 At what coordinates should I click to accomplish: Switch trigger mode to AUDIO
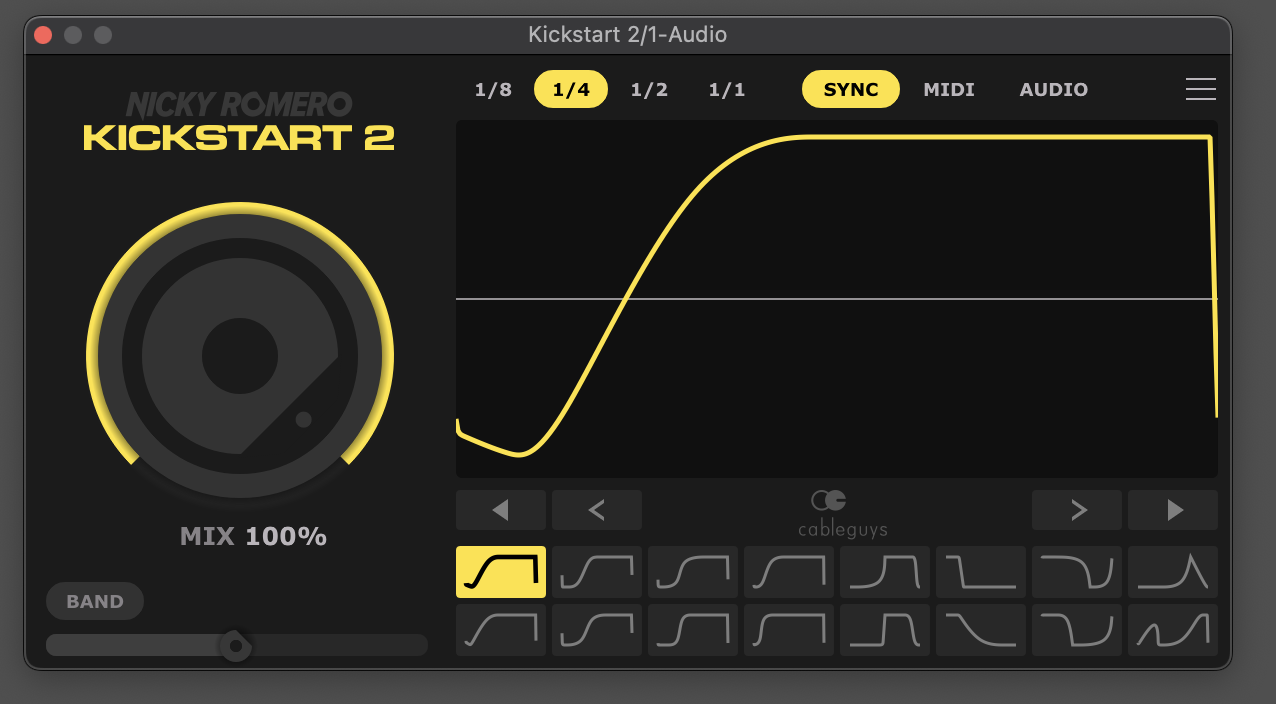(1053, 90)
